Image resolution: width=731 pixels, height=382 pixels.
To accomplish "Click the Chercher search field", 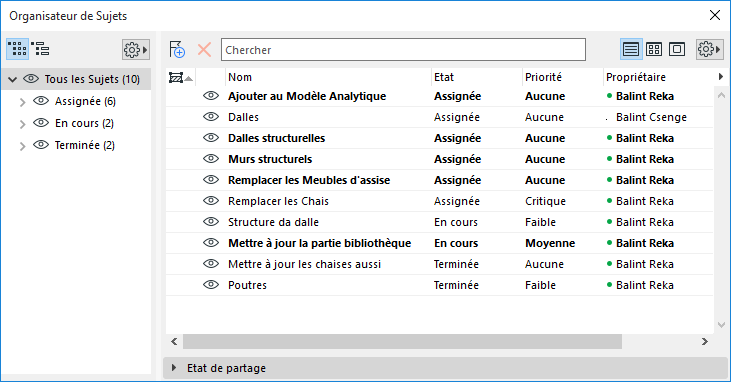I will pyautogui.click(x=403, y=49).
